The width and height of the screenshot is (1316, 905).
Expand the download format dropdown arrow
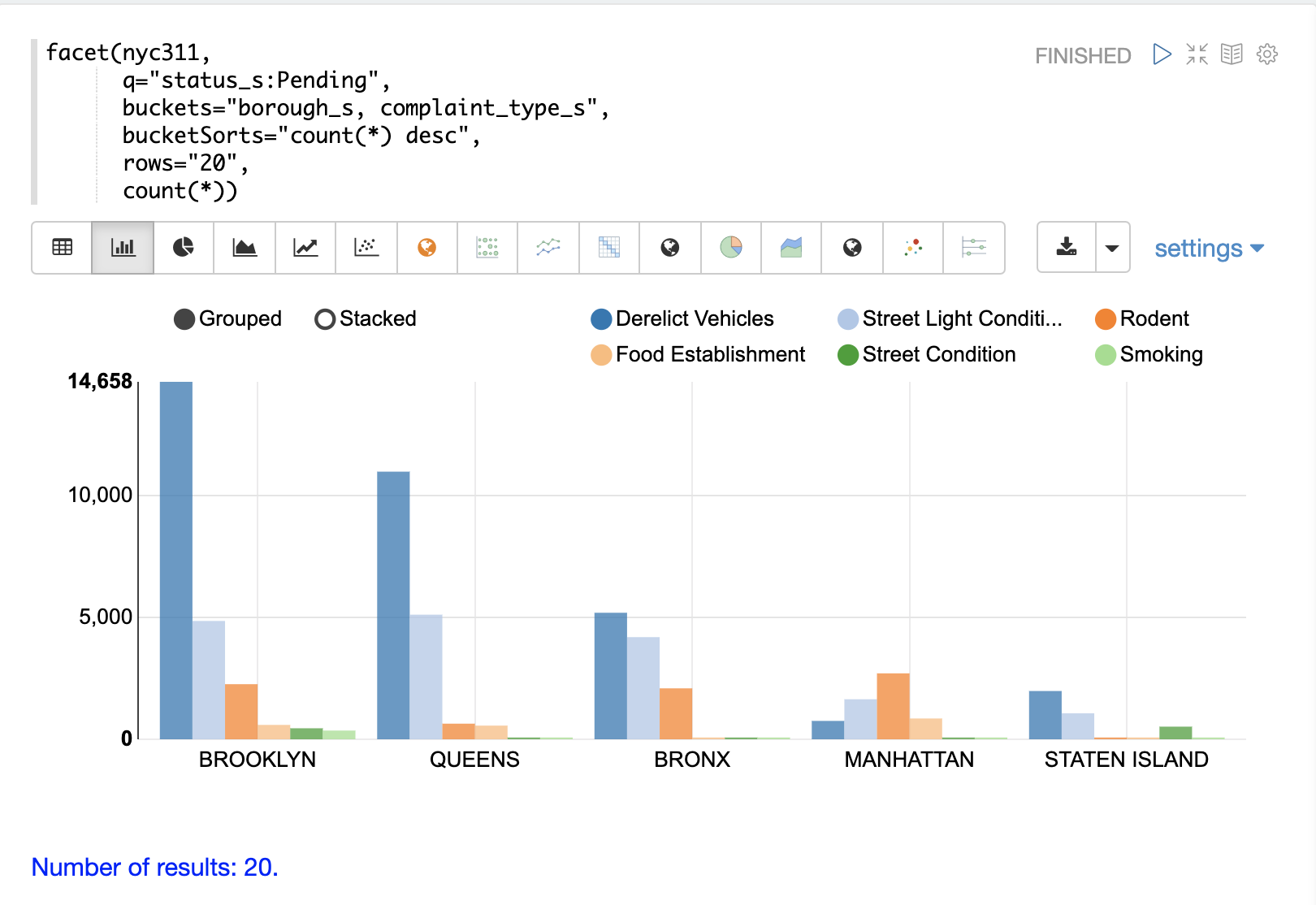(1112, 248)
